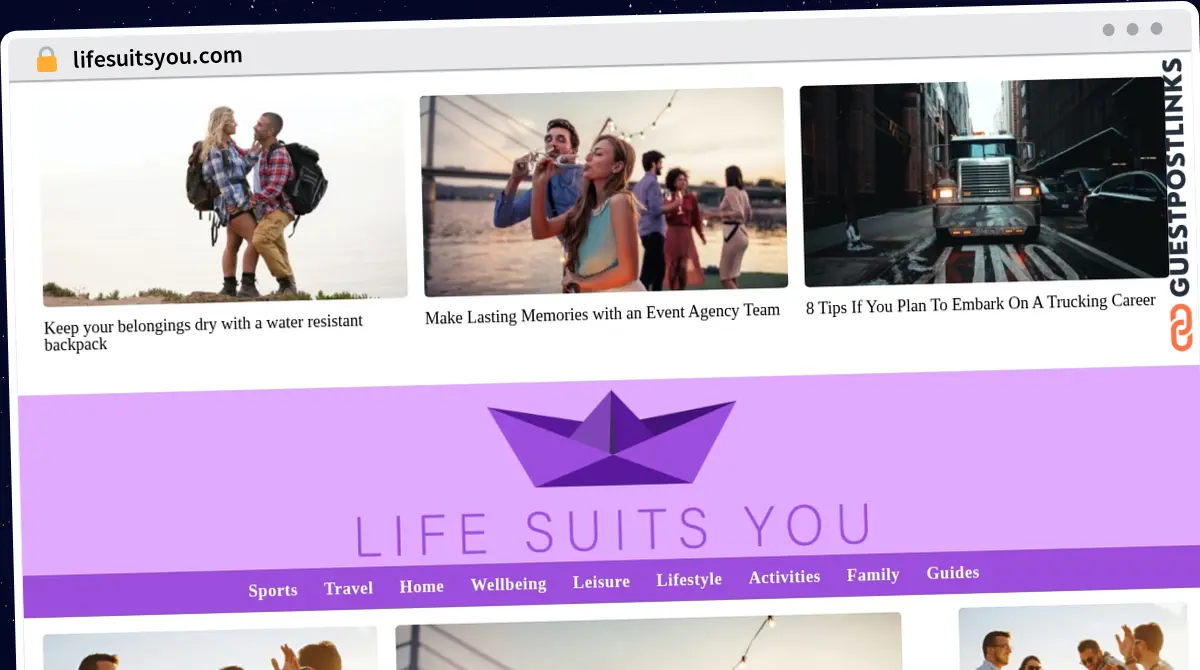Click the lifesuitsyou.com address text

[x=158, y=56]
